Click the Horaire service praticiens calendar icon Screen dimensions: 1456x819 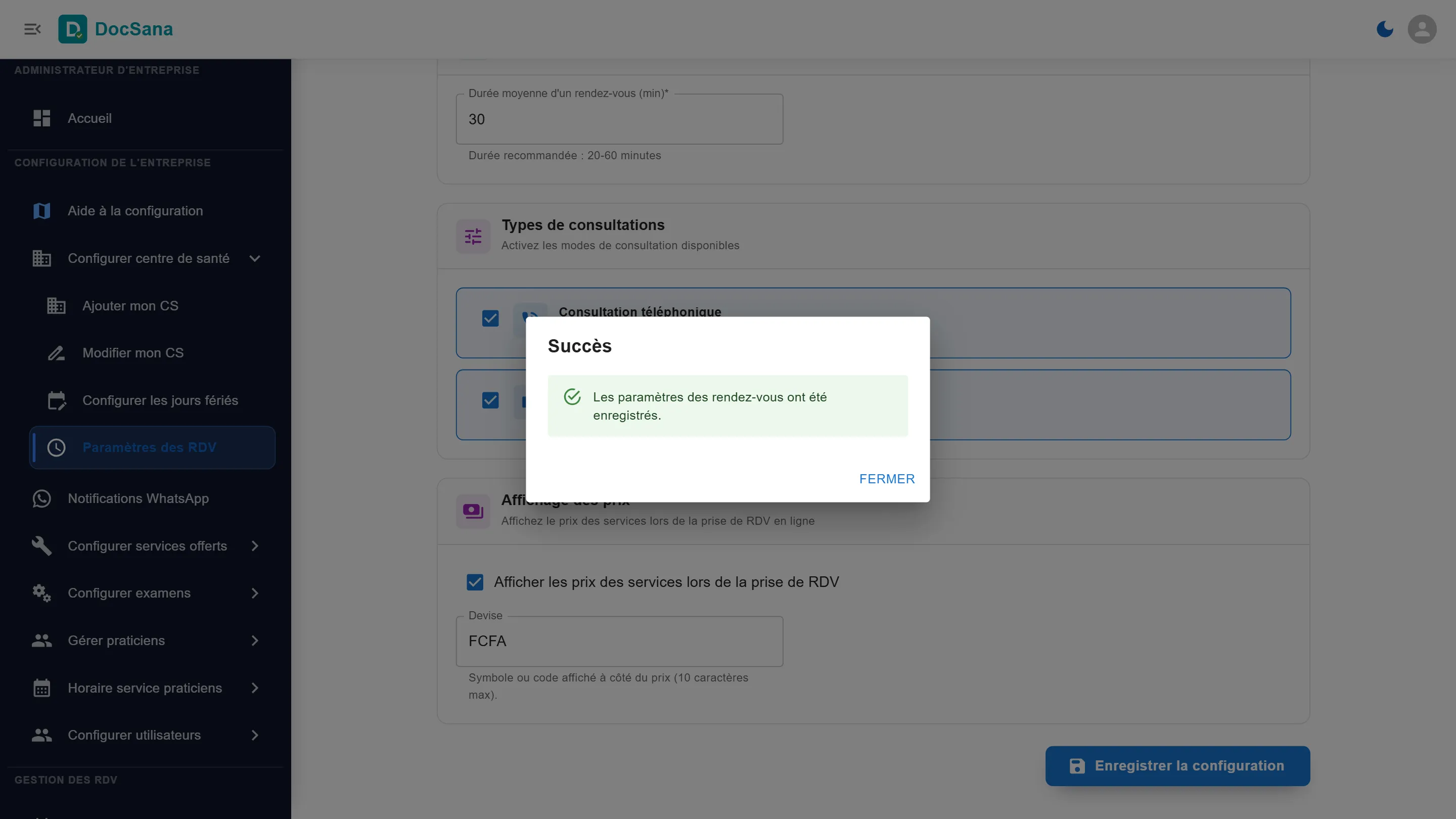[42, 688]
